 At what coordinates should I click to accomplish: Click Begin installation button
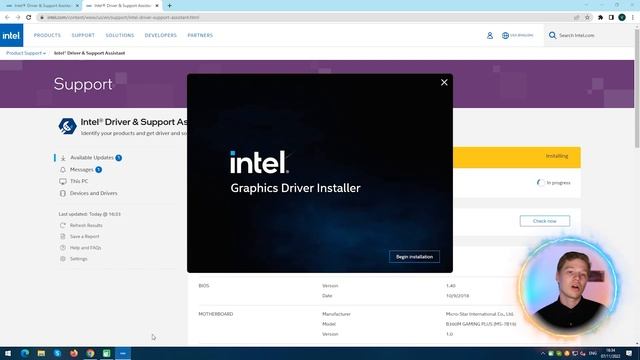[x=414, y=257]
